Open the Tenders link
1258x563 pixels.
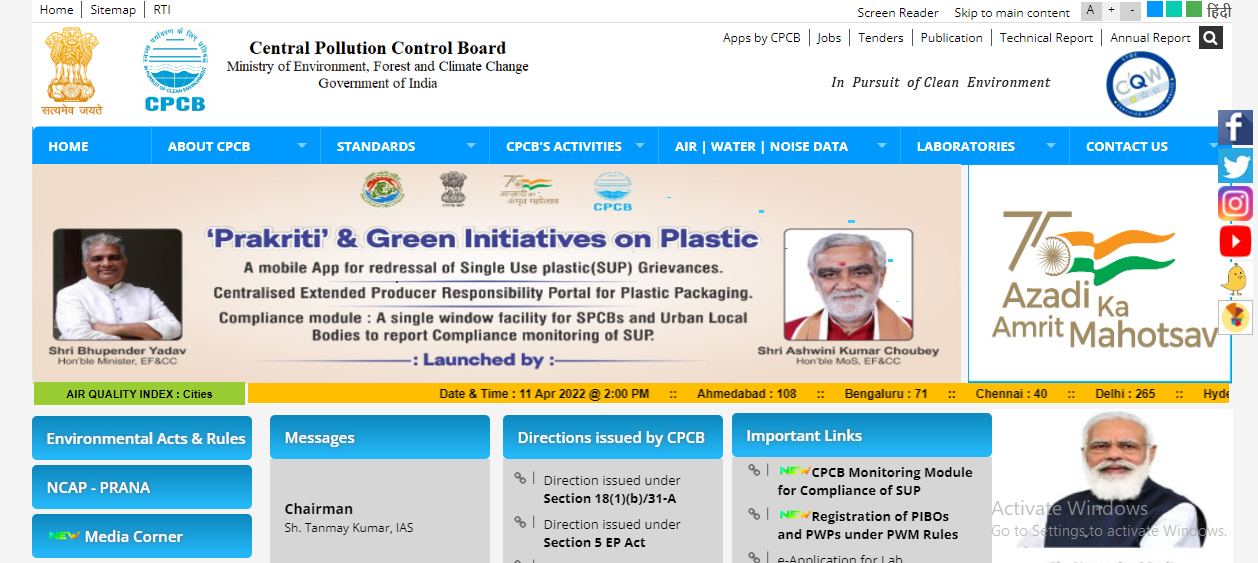pyautogui.click(x=881, y=38)
